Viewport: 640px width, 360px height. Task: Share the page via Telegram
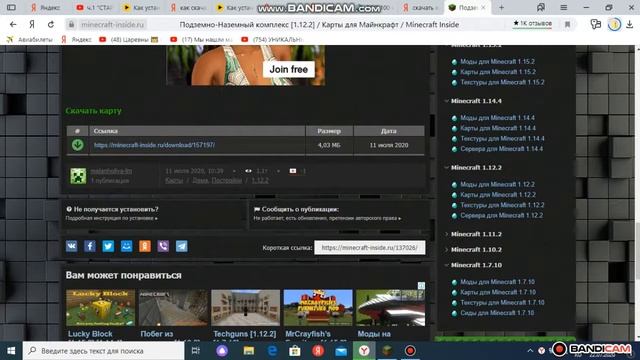click(182, 246)
